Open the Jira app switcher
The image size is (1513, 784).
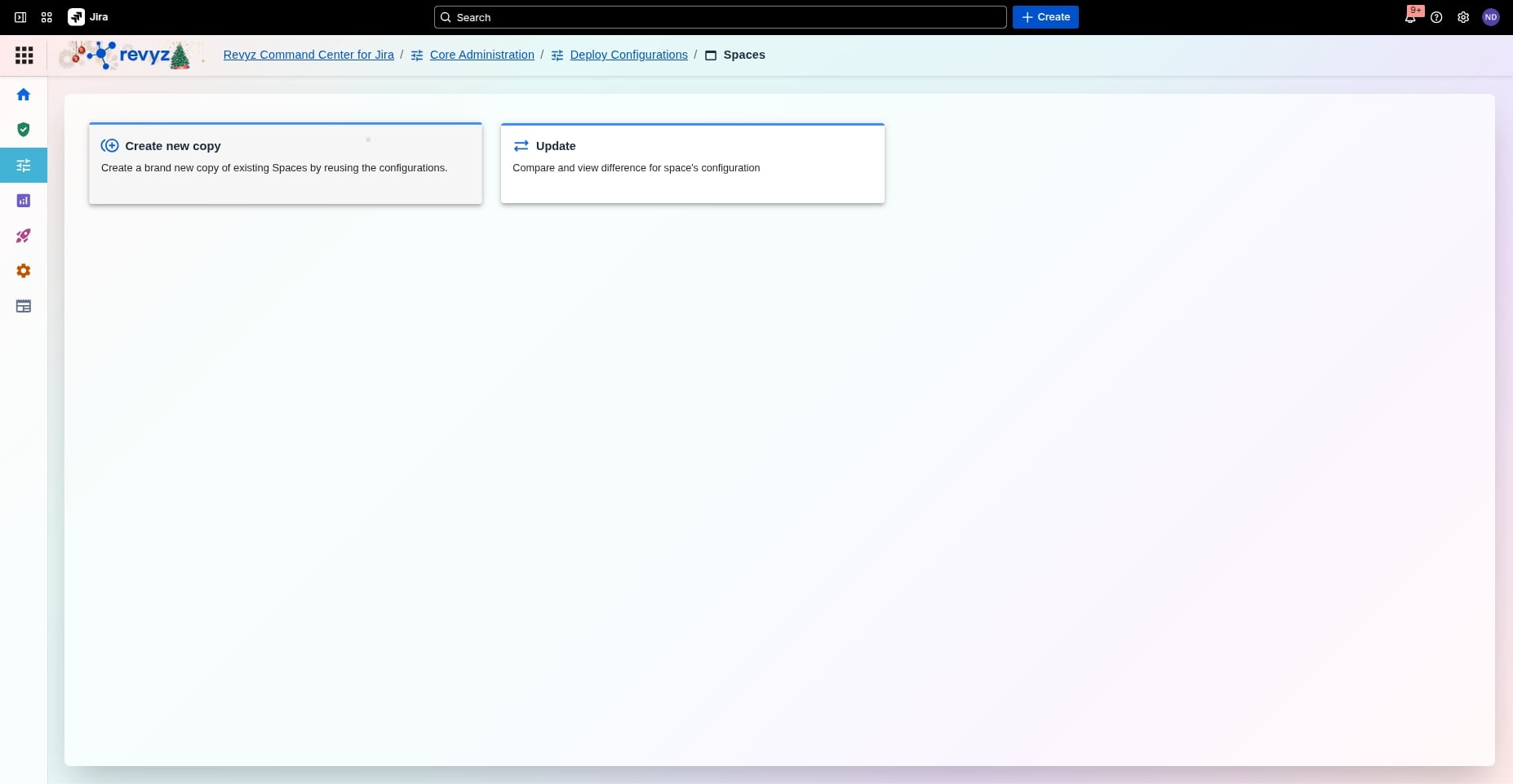tap(47, 17)
